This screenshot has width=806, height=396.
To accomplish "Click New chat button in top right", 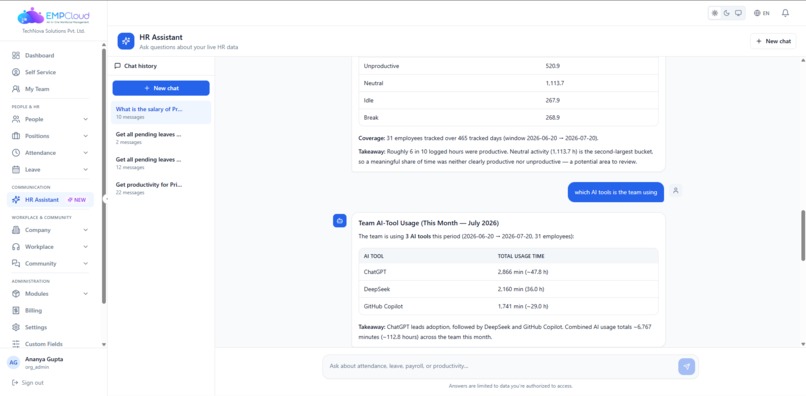I will 773,41.
